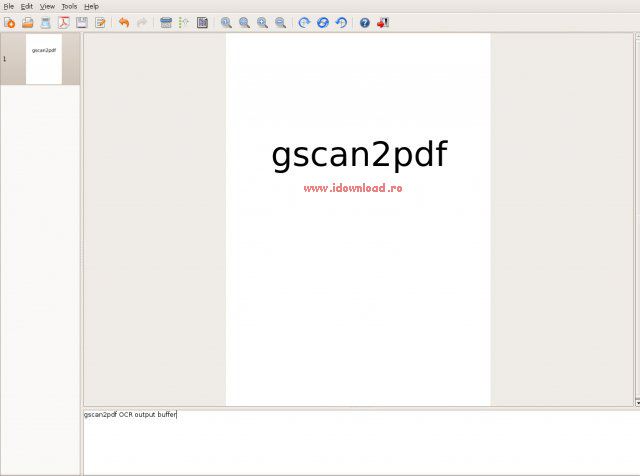Image resolution: width=640 pixels, height=476 pixels.
Task: Undo the last action with the orange arrow
Action: point(124,23)
